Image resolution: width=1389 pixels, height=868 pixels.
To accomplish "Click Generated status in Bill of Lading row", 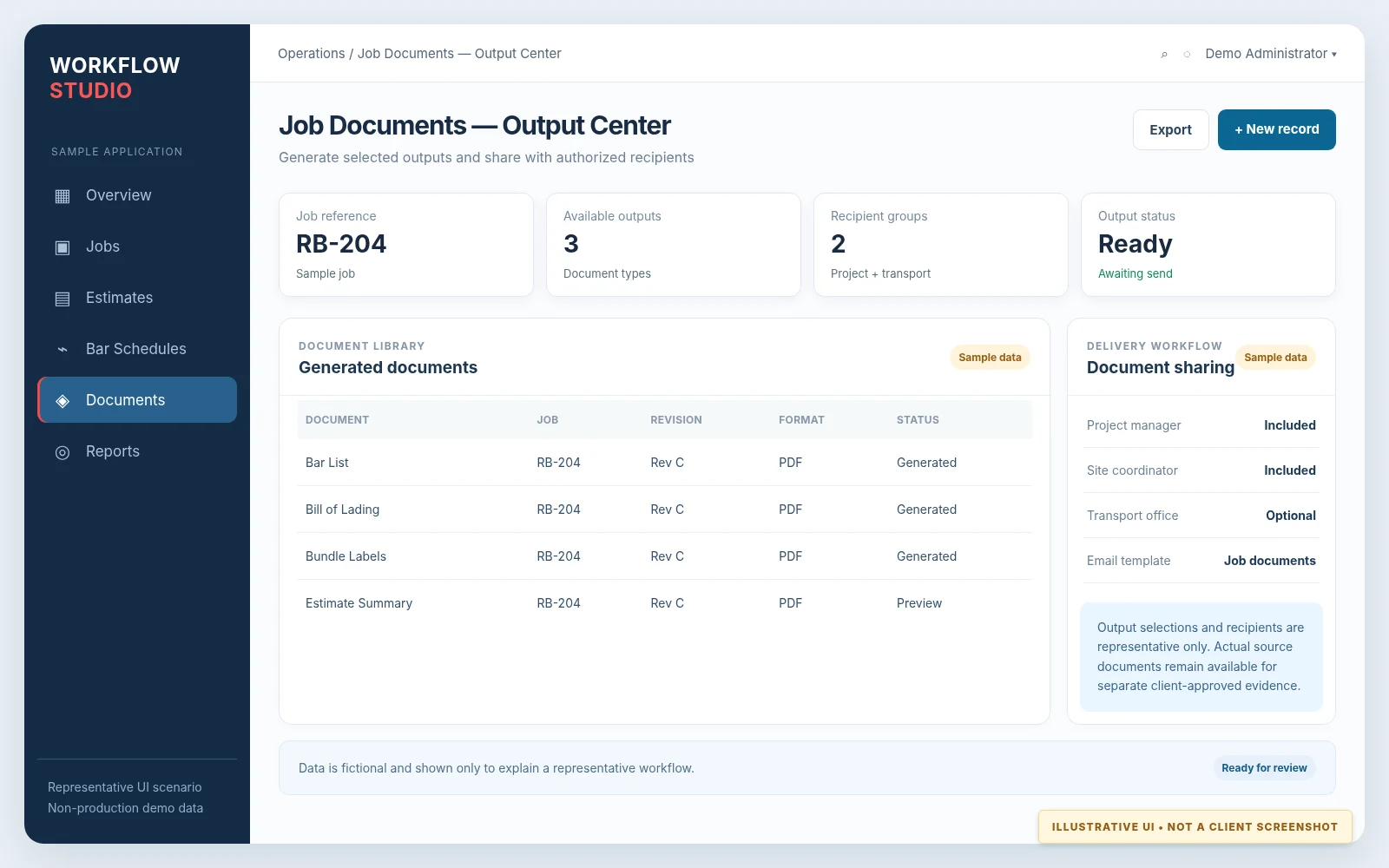I will [926, 510].
